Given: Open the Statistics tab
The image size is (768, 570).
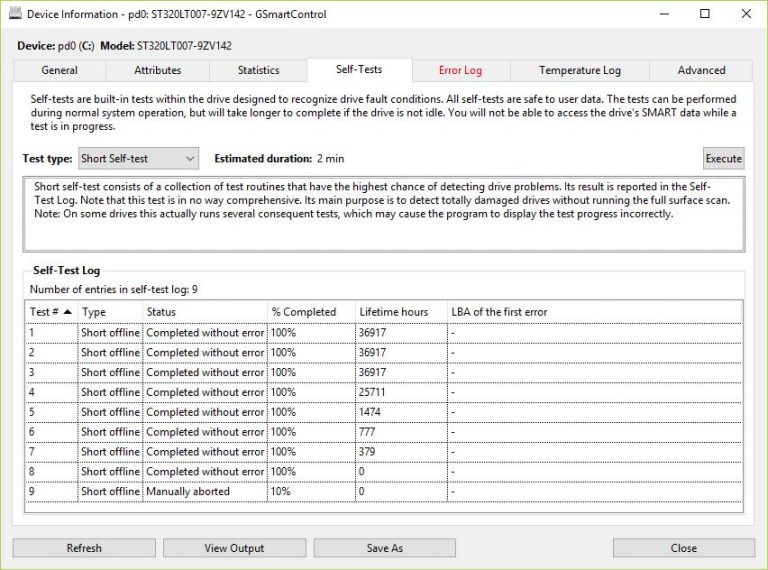Looking at the screenshot, I should pyautogui.click(x=258, y=70).
